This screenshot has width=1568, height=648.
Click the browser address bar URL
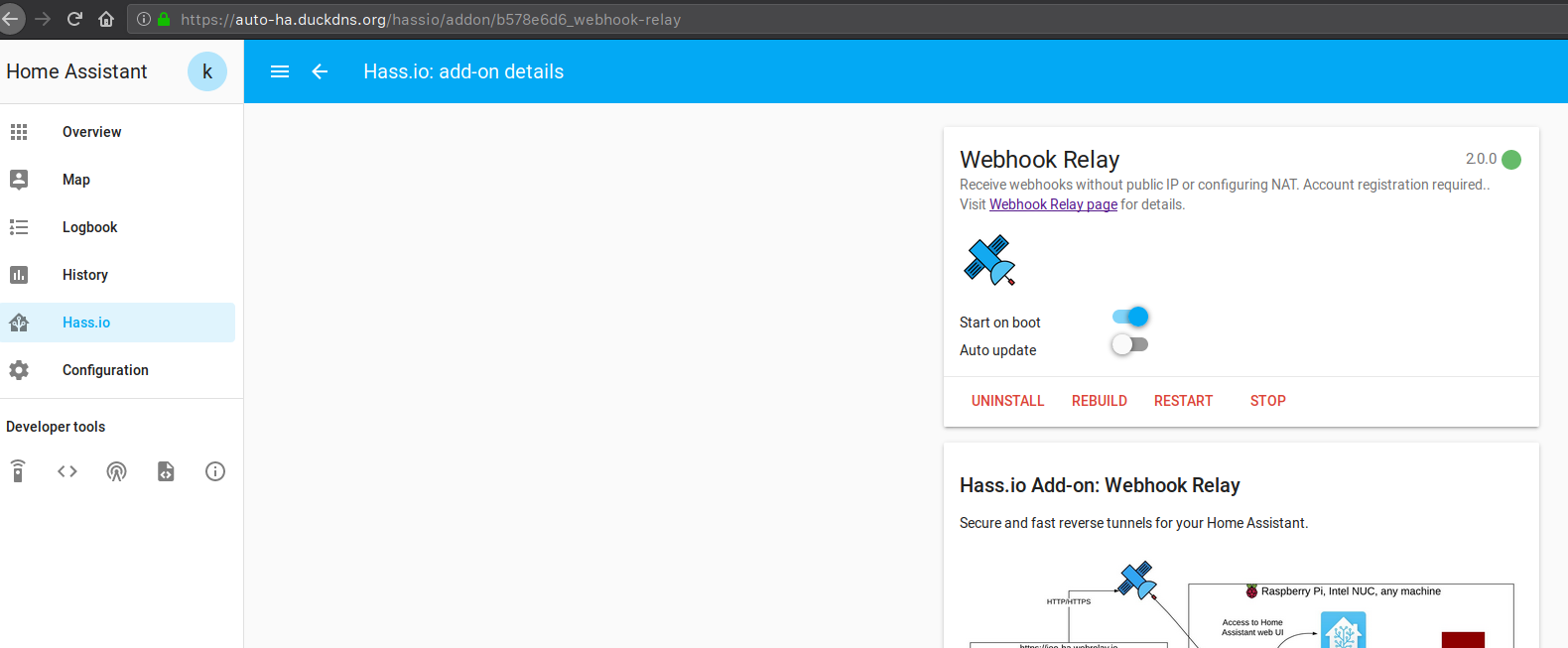coord(431,20)
